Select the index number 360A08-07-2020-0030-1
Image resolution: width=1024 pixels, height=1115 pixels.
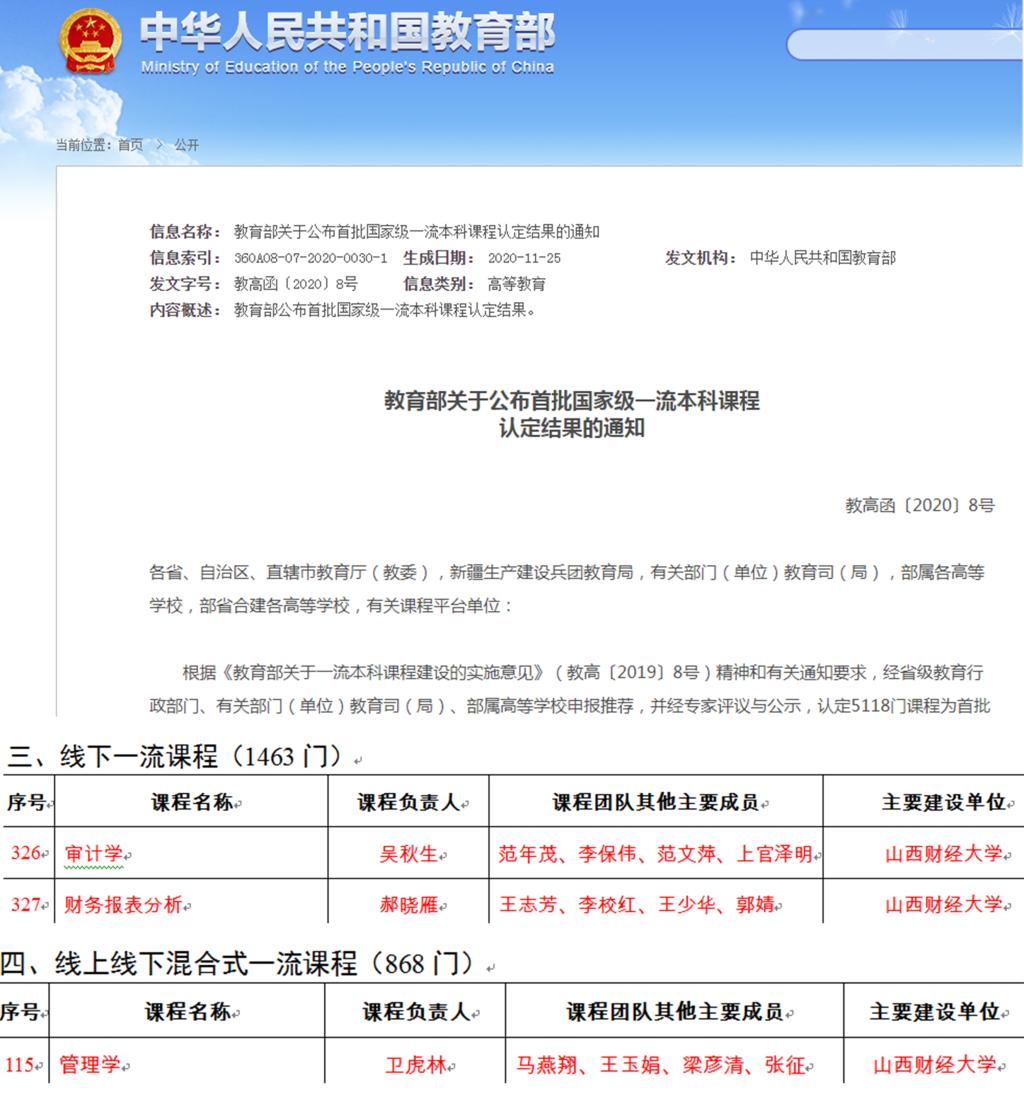click(311, 258)
